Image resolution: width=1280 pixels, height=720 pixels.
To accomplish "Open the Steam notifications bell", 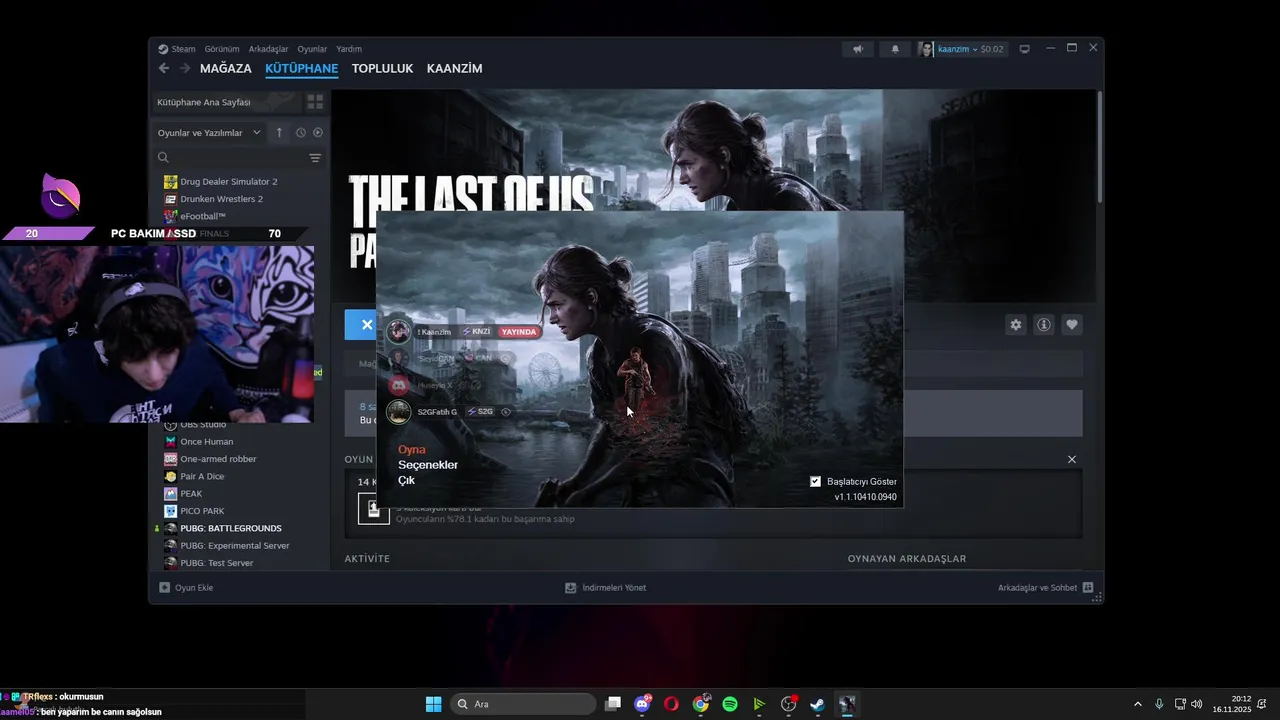I will click(895, 48).
